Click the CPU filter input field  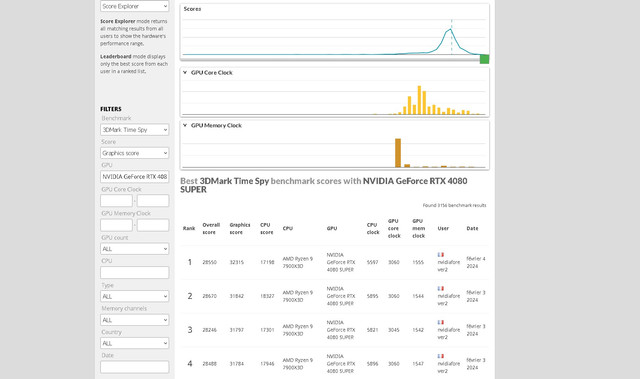(134, 273)
